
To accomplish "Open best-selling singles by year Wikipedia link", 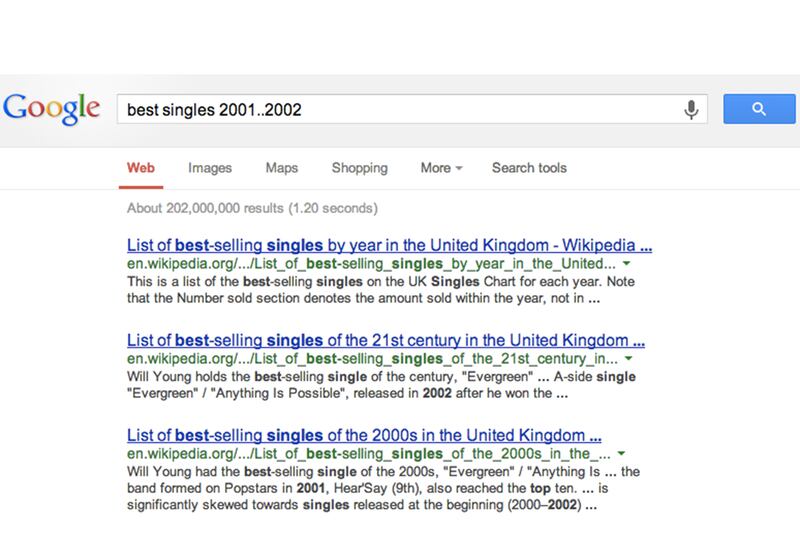I will [x=391, y=245].
